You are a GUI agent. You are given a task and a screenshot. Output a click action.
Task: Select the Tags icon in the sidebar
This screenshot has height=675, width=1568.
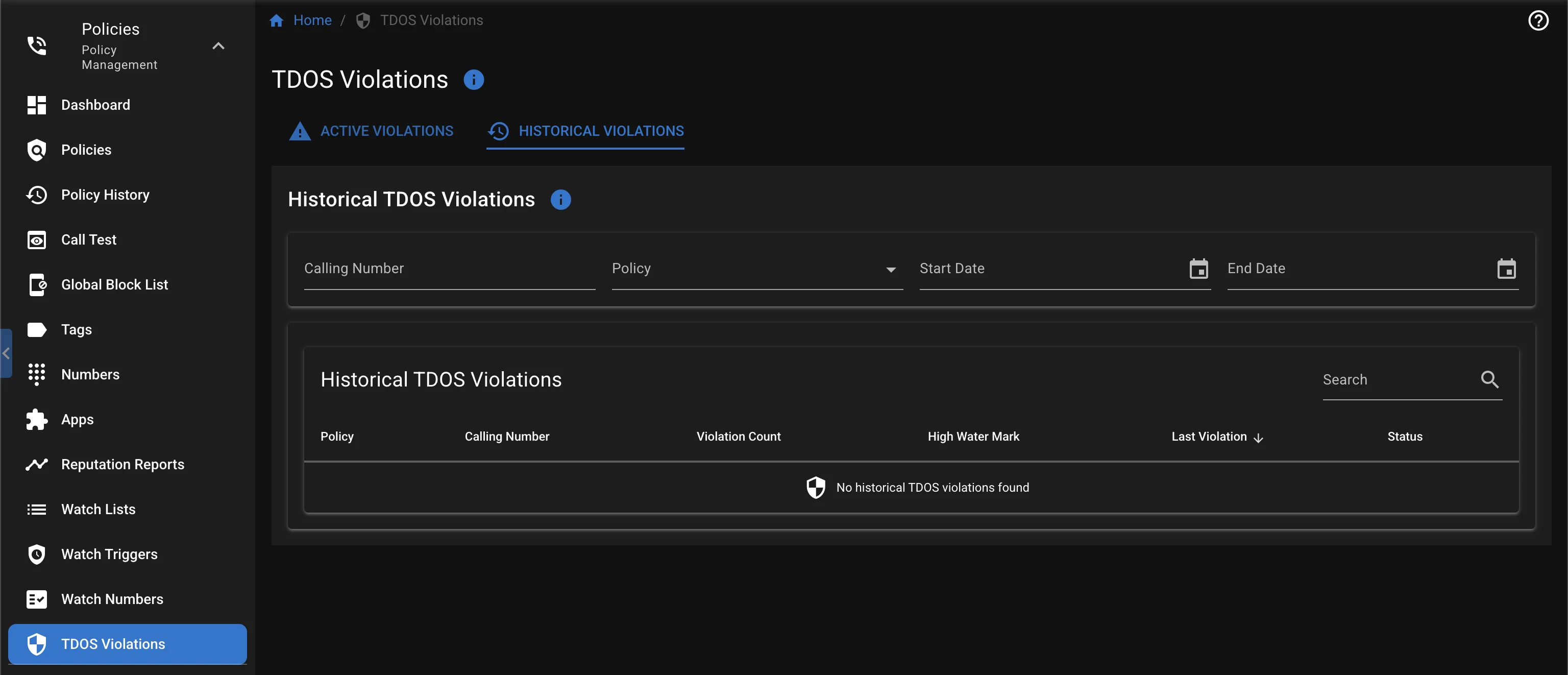tap(37, 329)
